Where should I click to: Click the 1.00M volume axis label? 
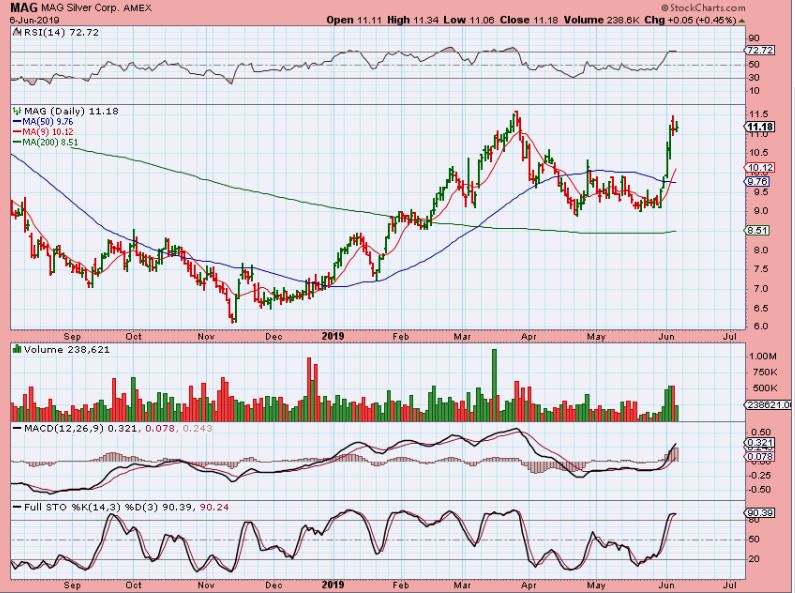pyautogui.click(x=763, y=356)
